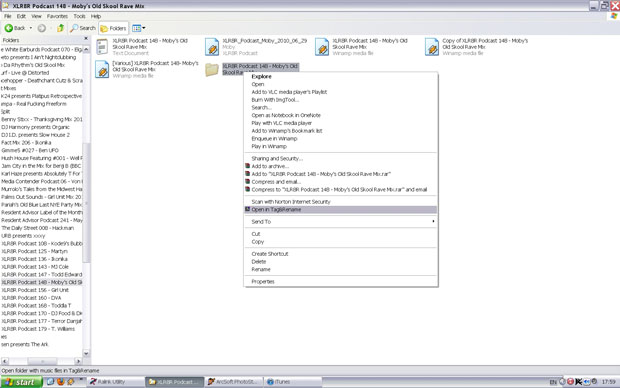The width and height of the screenshot is (620, 388).
Task: Select the text document file icon
Action: [x=102, y=47]
